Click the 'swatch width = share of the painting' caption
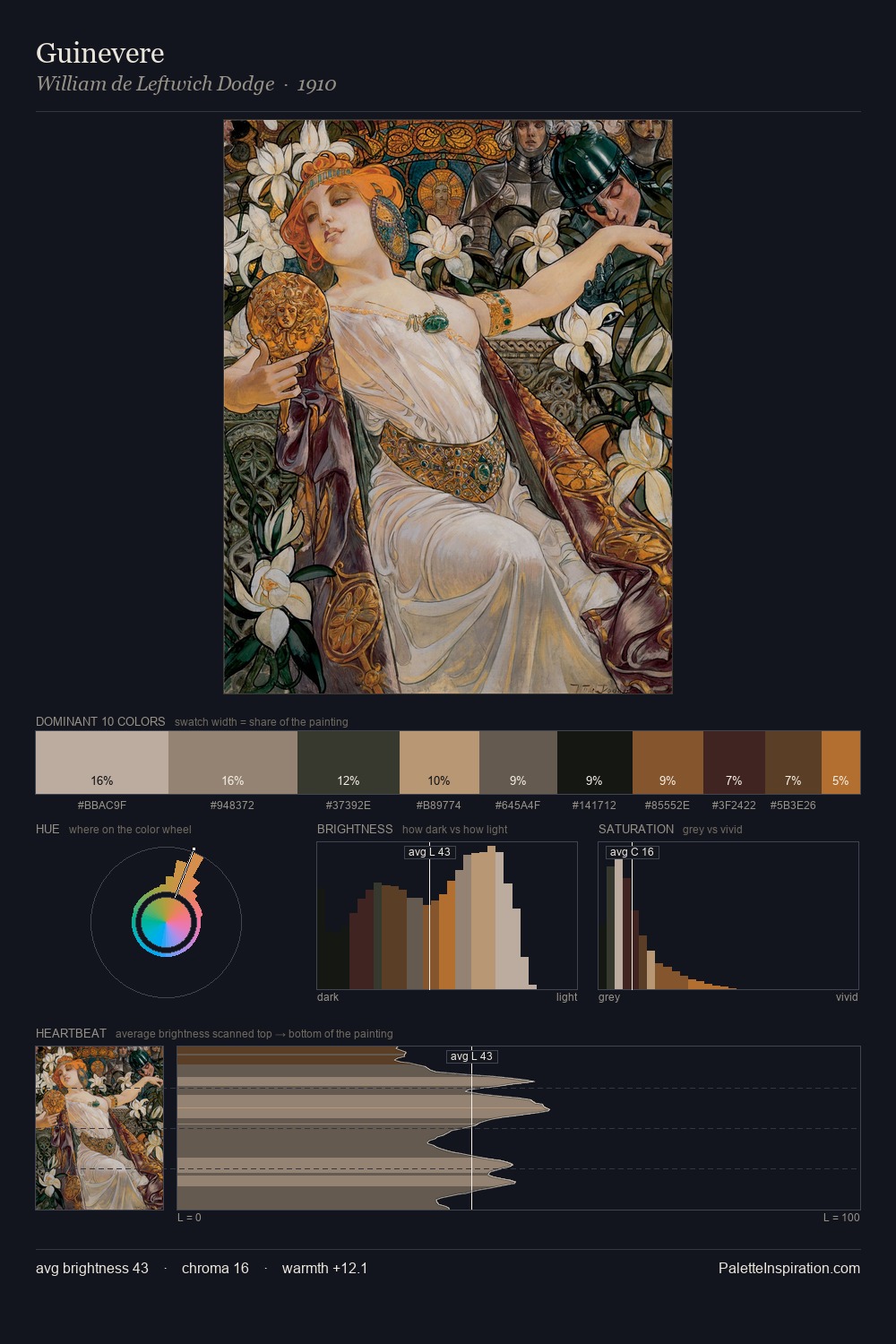The width and height of the screenshot is (896, 1344). [262, 722]
